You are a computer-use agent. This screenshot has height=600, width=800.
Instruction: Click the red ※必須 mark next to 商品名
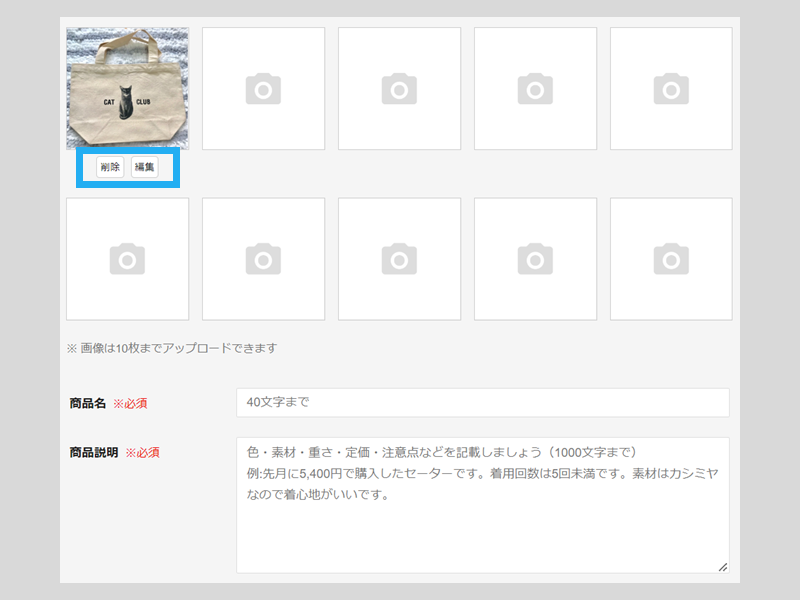130,404
